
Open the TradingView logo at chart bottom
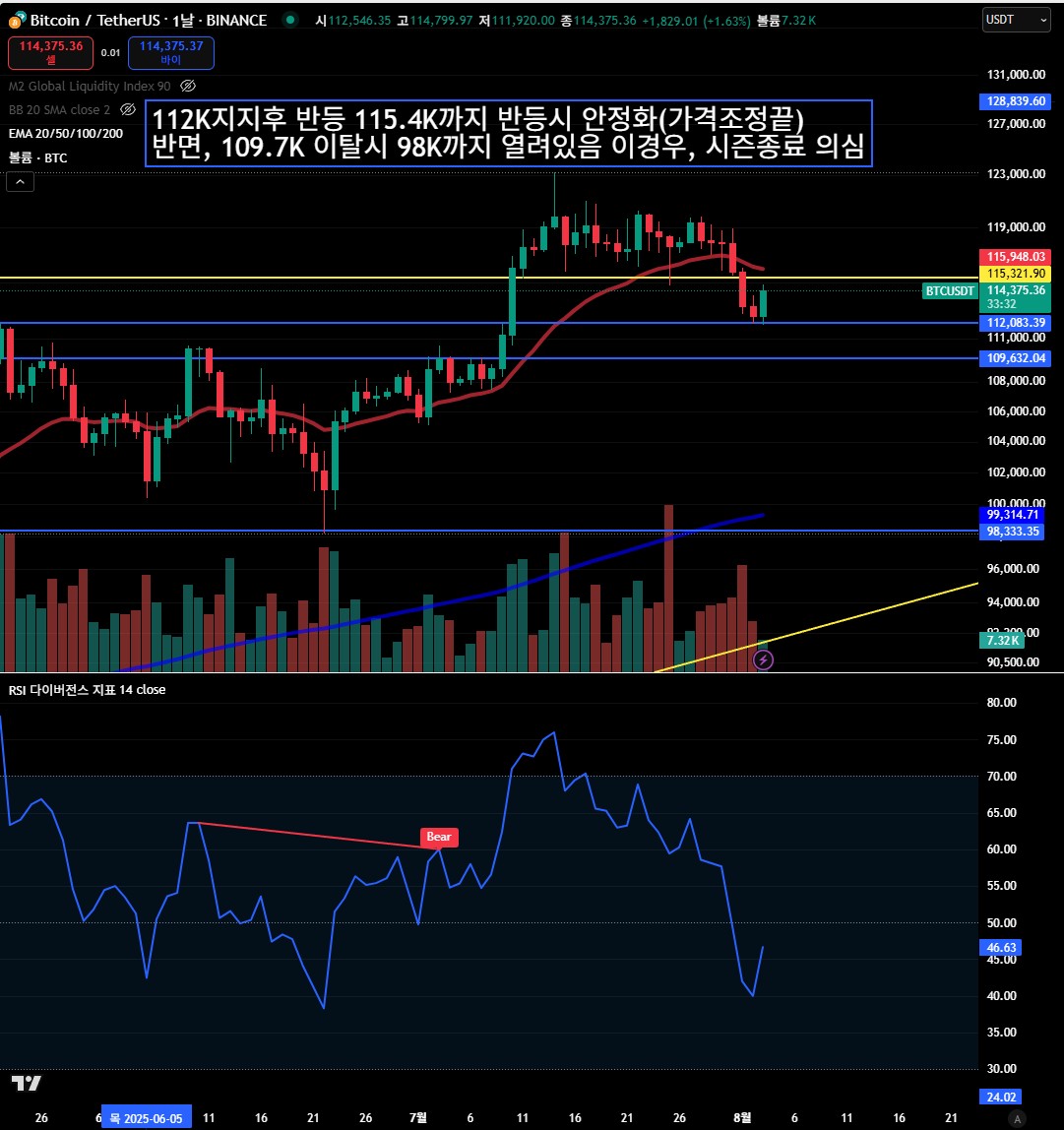26,1083
